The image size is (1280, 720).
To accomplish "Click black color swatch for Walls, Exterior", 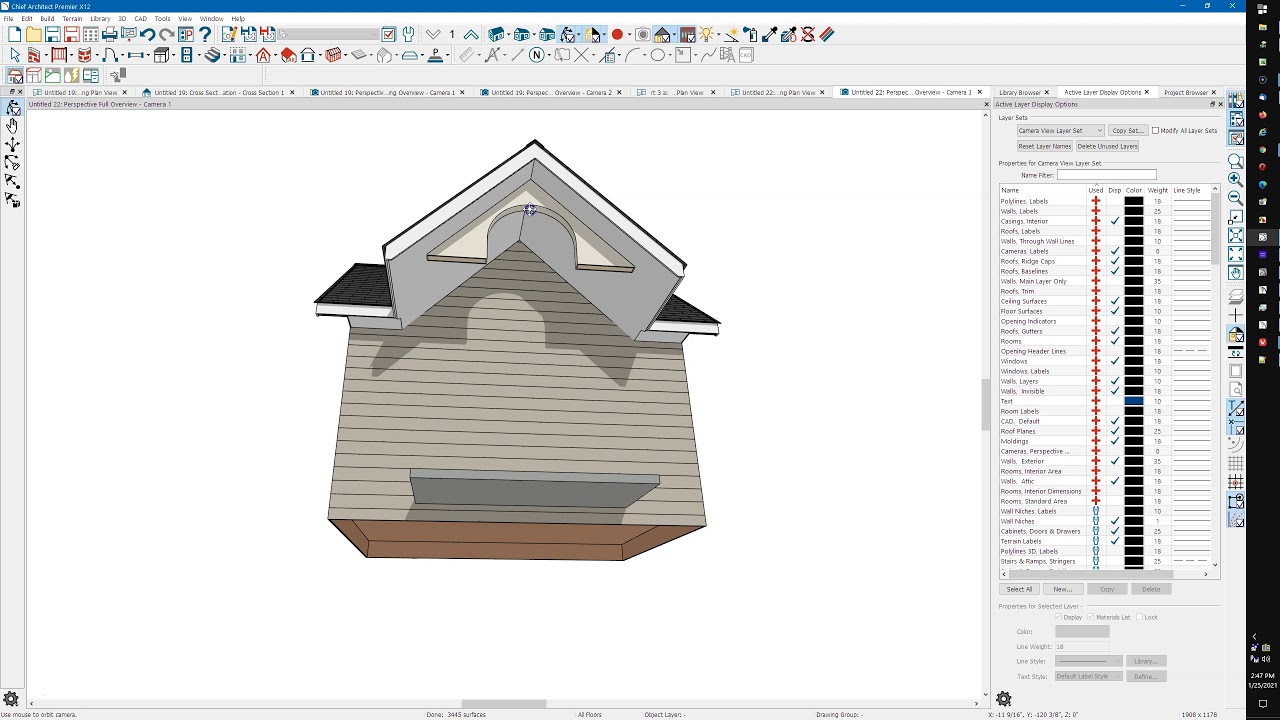I will (x=1133, y=461).
